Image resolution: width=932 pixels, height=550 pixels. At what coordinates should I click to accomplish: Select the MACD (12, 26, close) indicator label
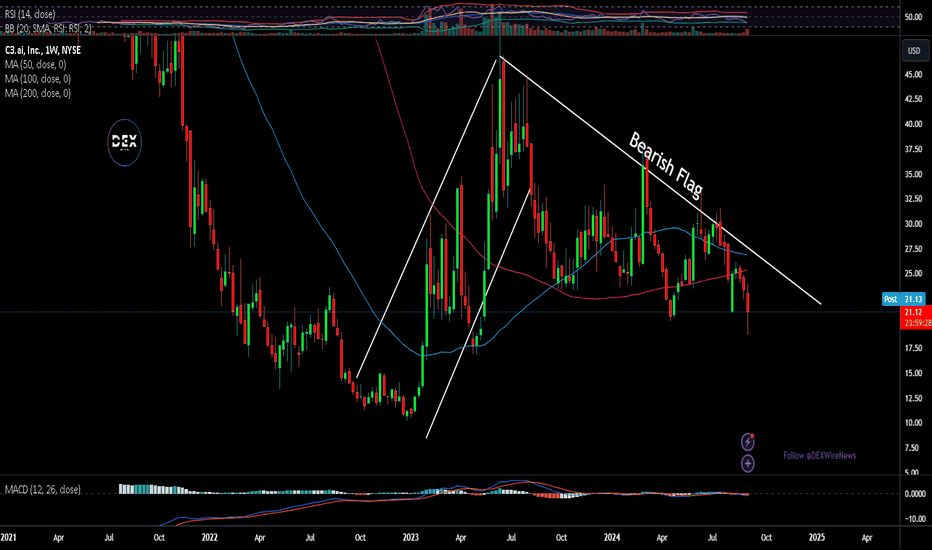(43, 489)
